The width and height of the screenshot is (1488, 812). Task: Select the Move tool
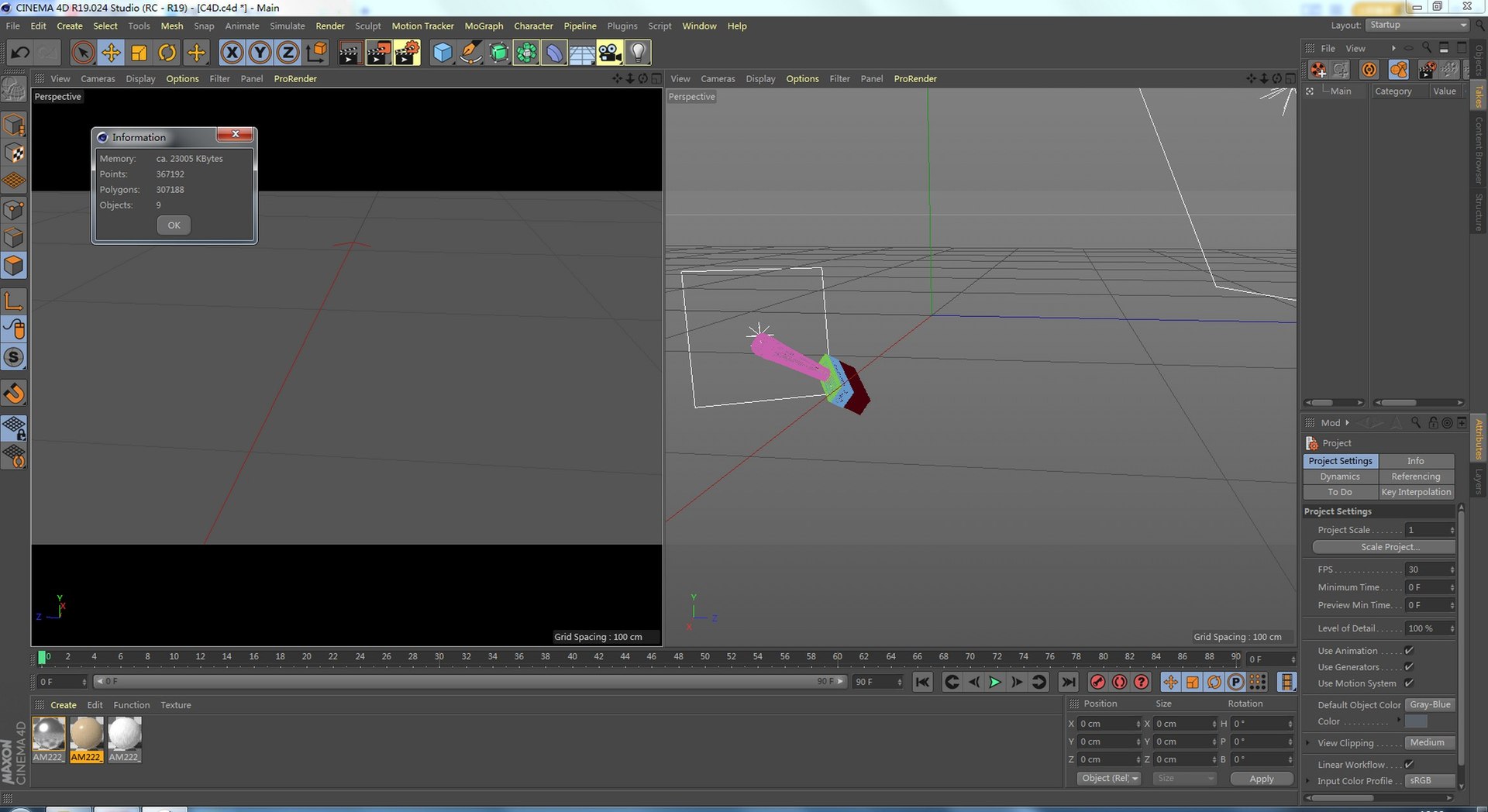pos(111,53)
